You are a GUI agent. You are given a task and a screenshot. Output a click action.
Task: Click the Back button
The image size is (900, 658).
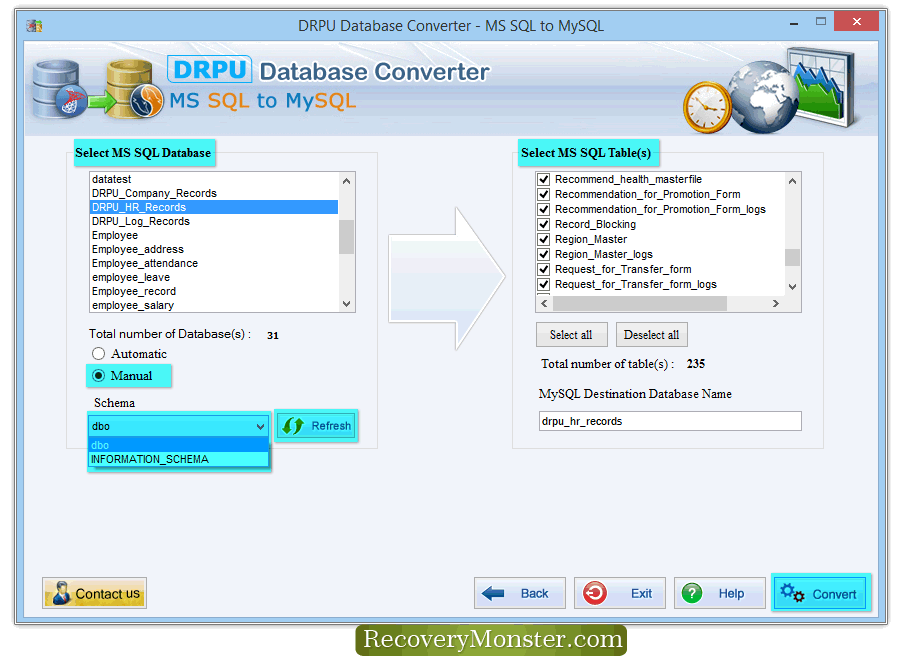click(519, 593)
